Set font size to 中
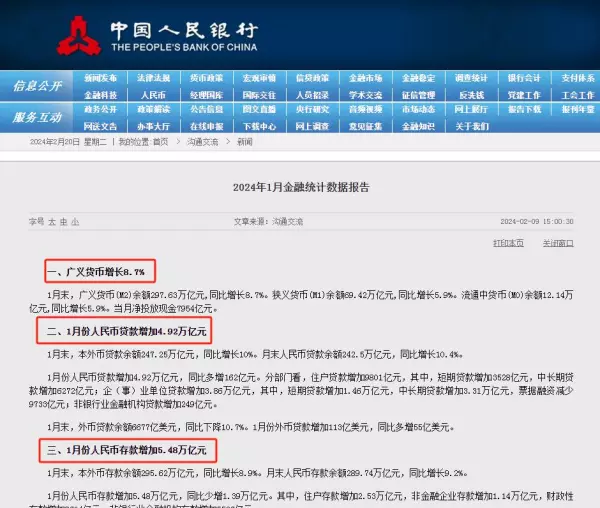The image size is (600, 508). coord(64,221)
